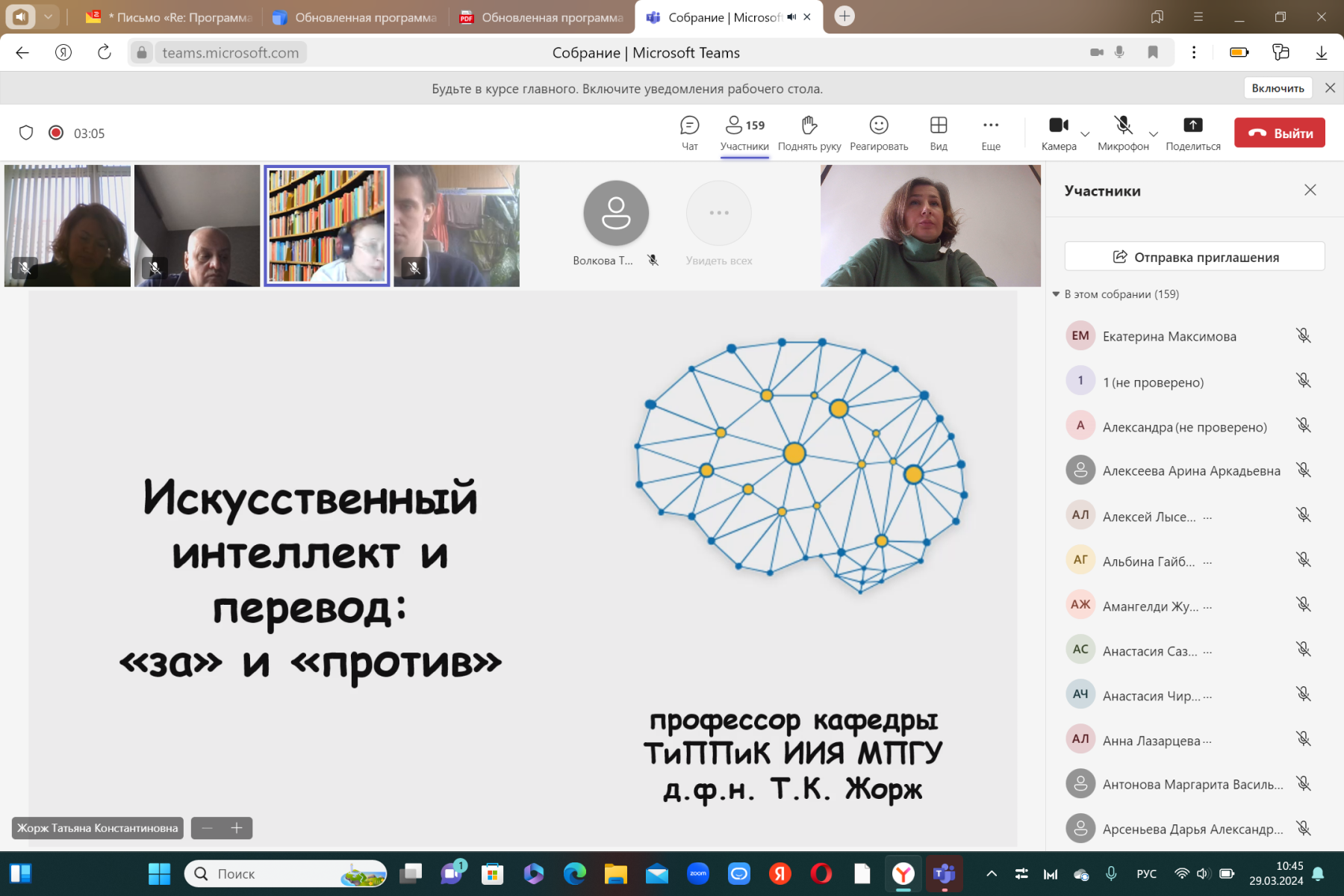Dismiss the notifications banner
Viewport: 1344px width, 896px height.
tap(1330, 88)
